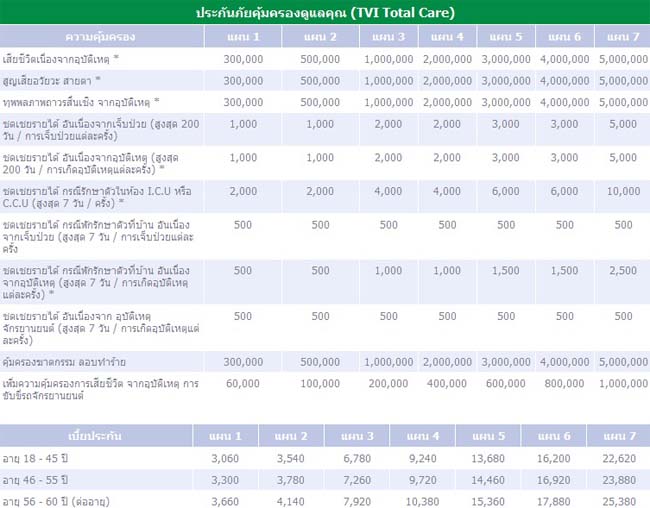Click the premium value '23,880'
Image resolution: width=650 pixels, height=508 pixels.
619,480
